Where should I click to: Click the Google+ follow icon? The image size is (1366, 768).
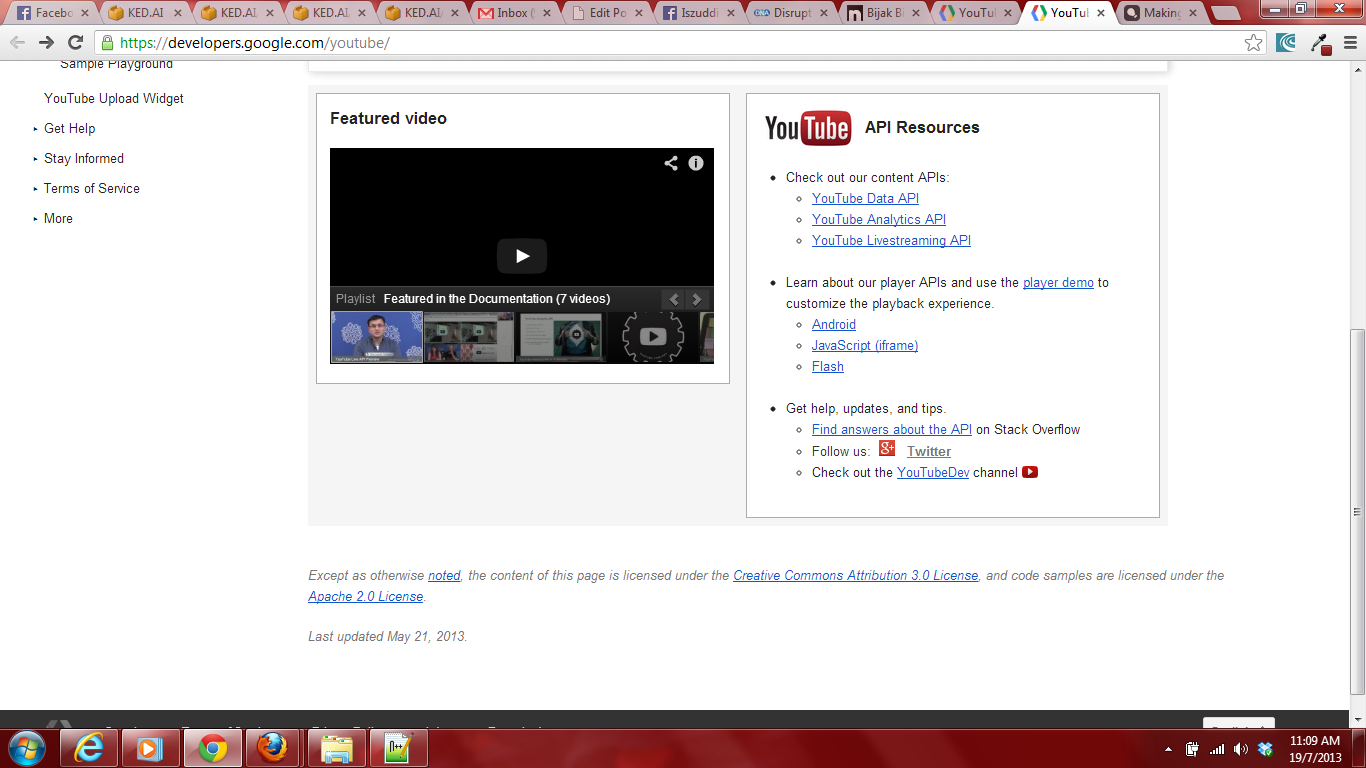click(x=887, y=449)
